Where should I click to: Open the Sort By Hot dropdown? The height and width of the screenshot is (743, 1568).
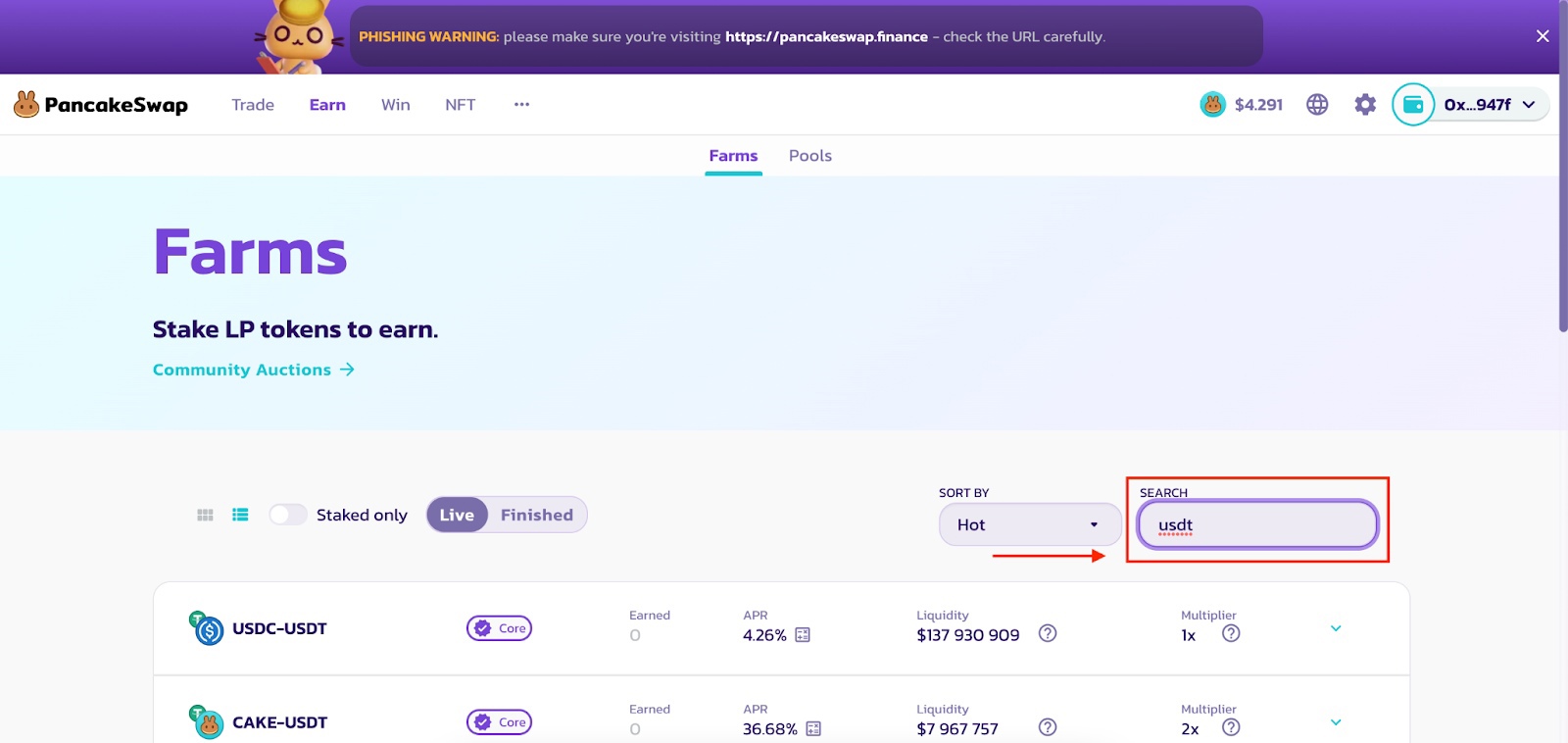click(x=1030, y=524)
